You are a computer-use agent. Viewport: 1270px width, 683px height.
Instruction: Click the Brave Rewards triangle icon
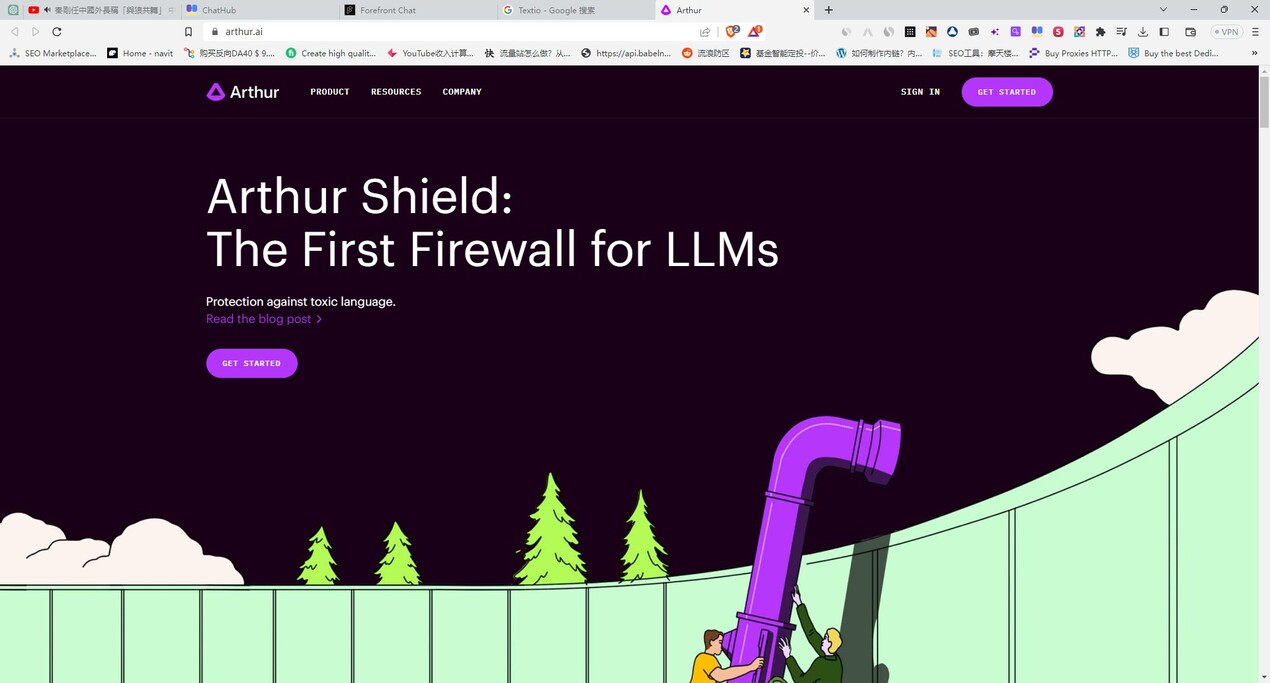(x=755, y=32)
